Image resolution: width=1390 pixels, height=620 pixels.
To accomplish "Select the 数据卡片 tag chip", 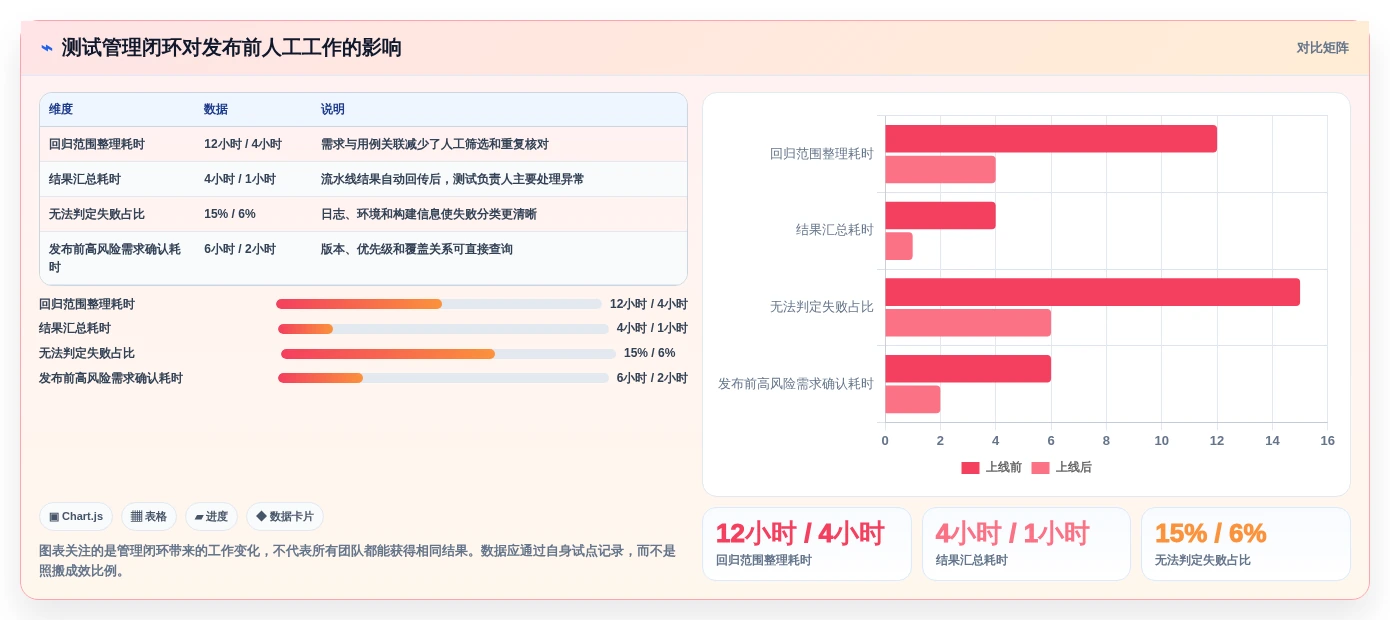I will (285, 517).
